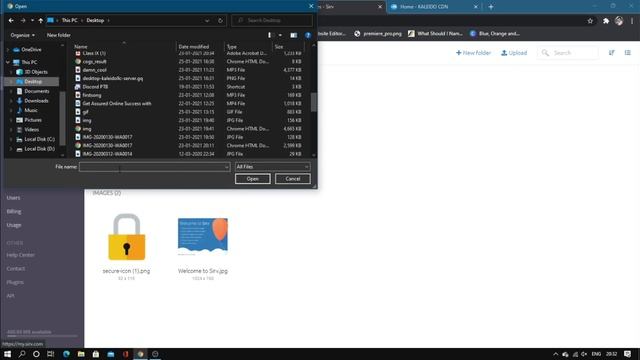
Task: Open premiere_pro.png bookmark
Action: [x=378, y=34]
